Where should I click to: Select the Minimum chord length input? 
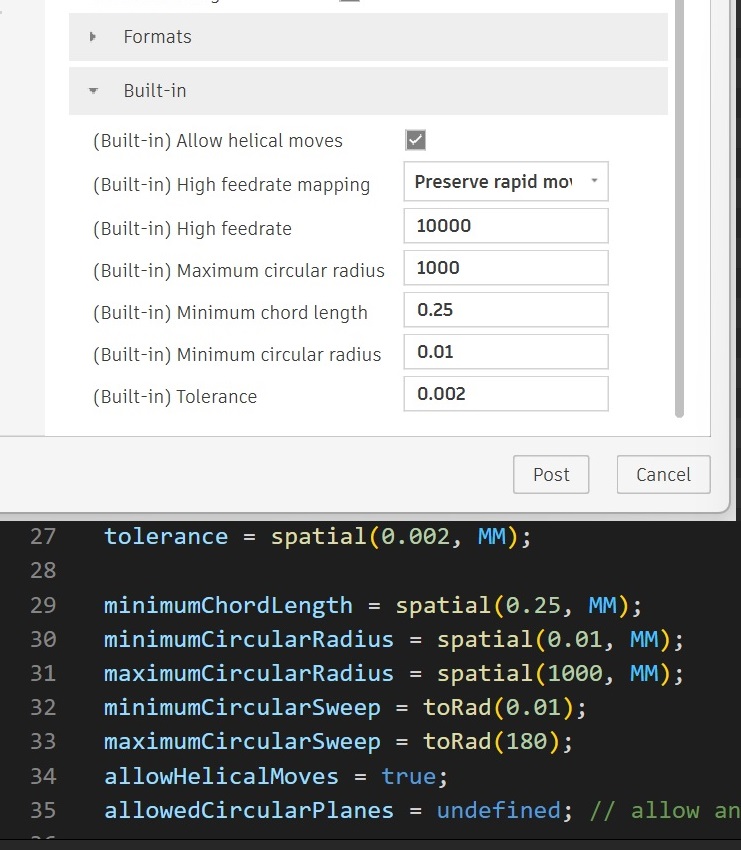506,310
